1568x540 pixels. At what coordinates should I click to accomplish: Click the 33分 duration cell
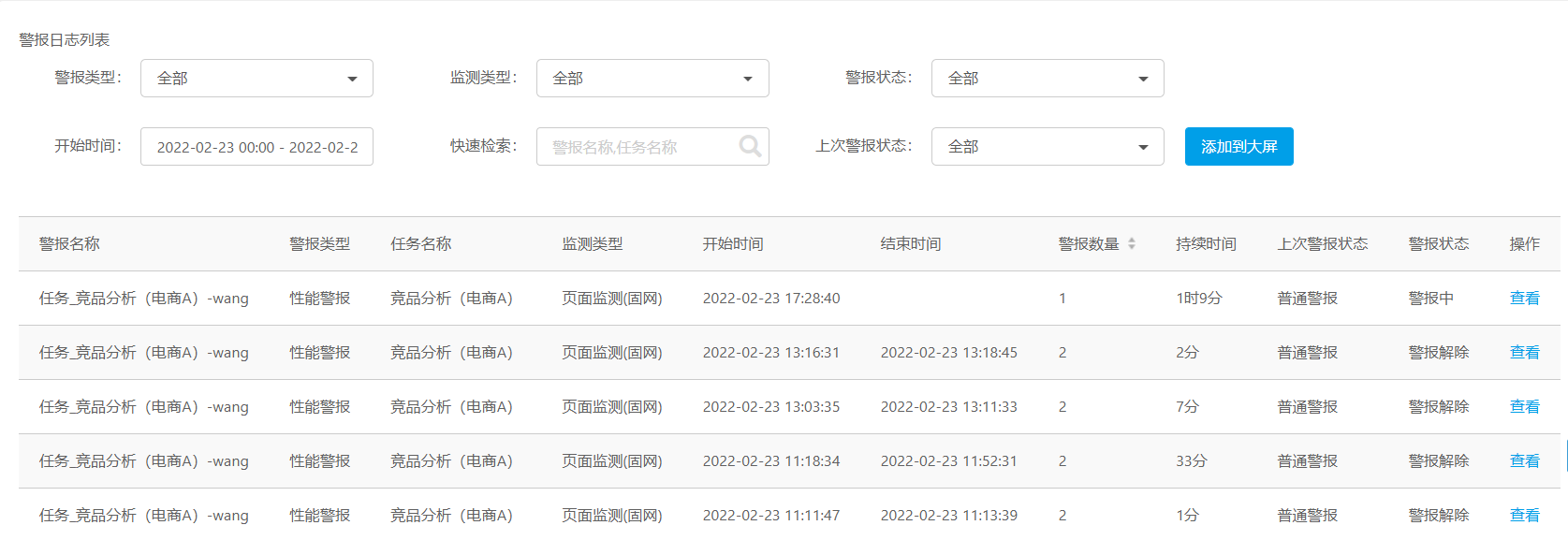1191,461
